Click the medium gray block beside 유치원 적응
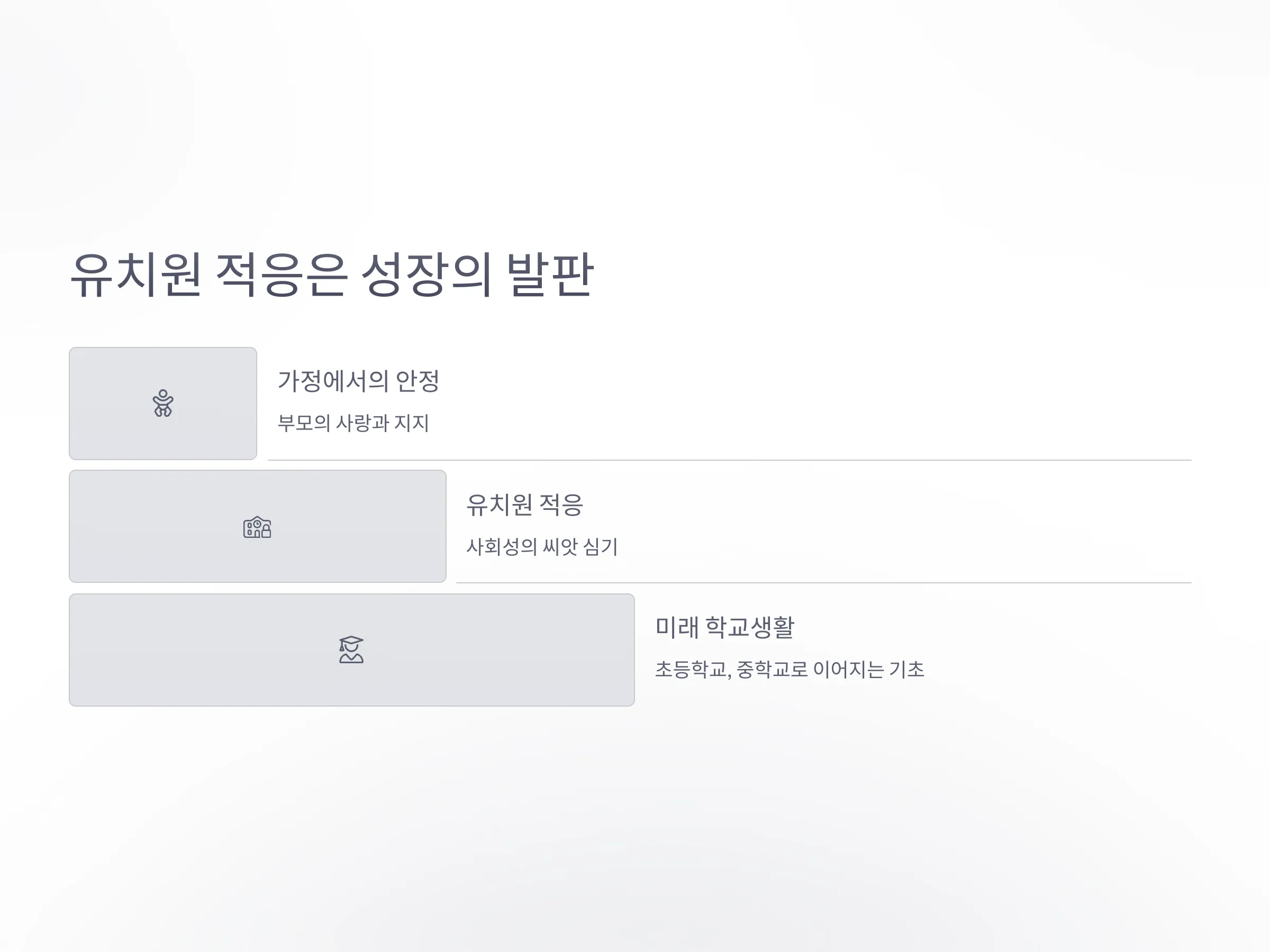 pyautogui.click(x=258, y=526)
